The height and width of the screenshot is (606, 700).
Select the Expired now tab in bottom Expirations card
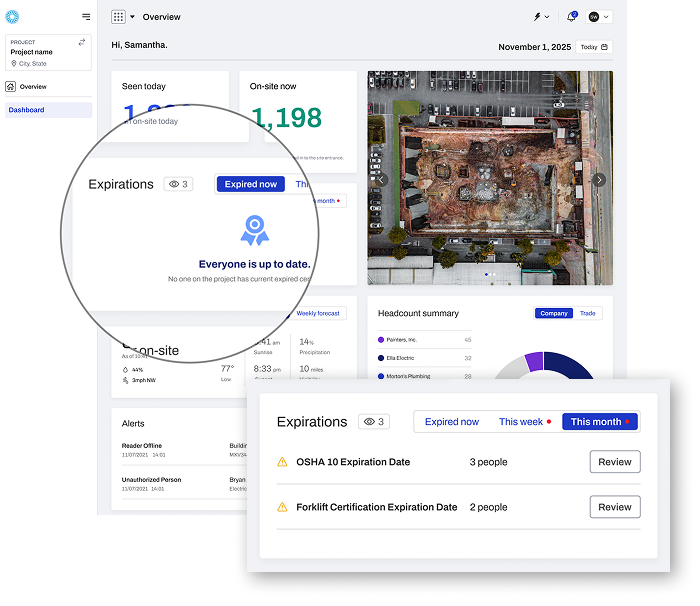coord(452,422)
